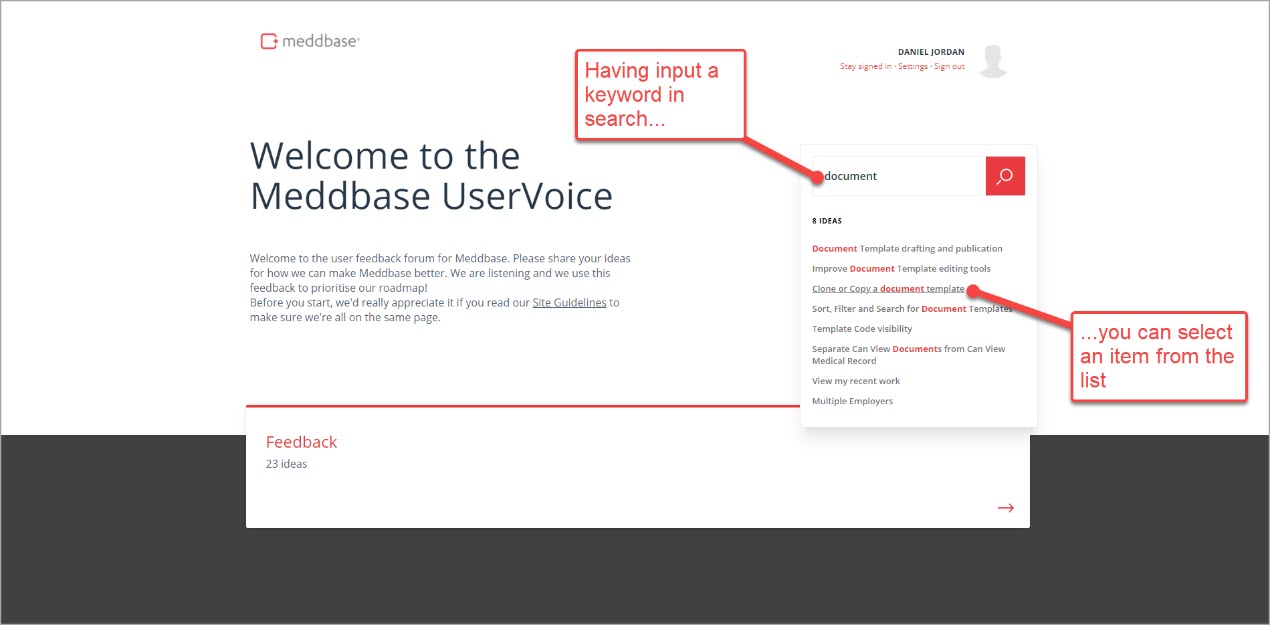This screenshot has width=1270, height=625.
Task: Open the Settings link
Action: click(x=913, y=66)
